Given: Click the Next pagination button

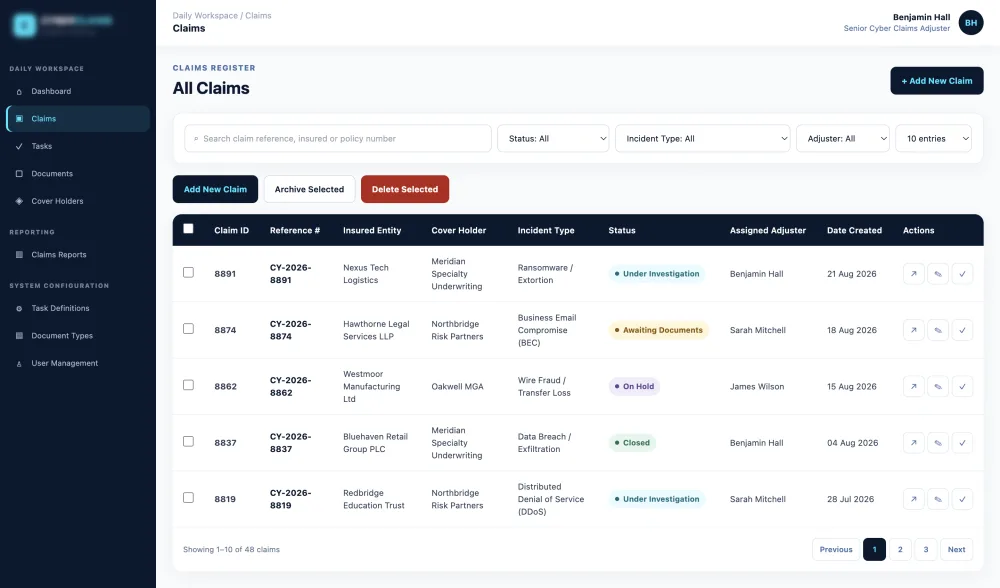Looking at the screenshot, I should [x=956, y=549].
